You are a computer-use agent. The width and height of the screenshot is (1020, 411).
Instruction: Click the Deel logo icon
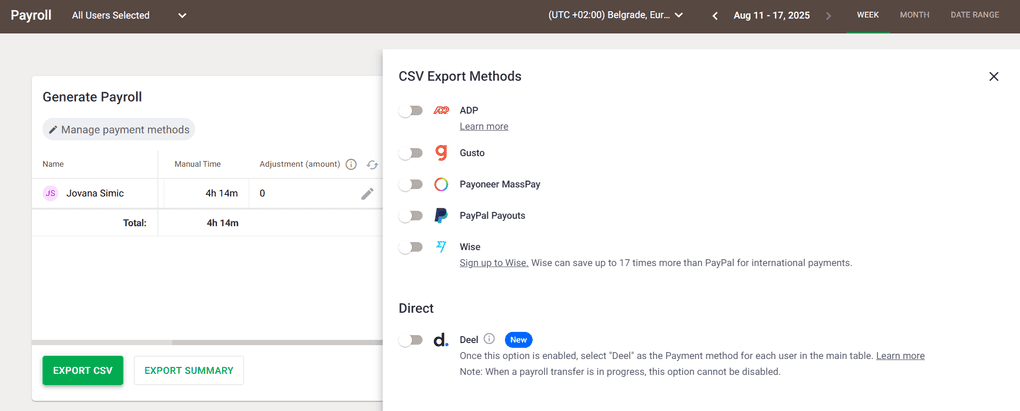pyautogui.click(x=441, y=339)
